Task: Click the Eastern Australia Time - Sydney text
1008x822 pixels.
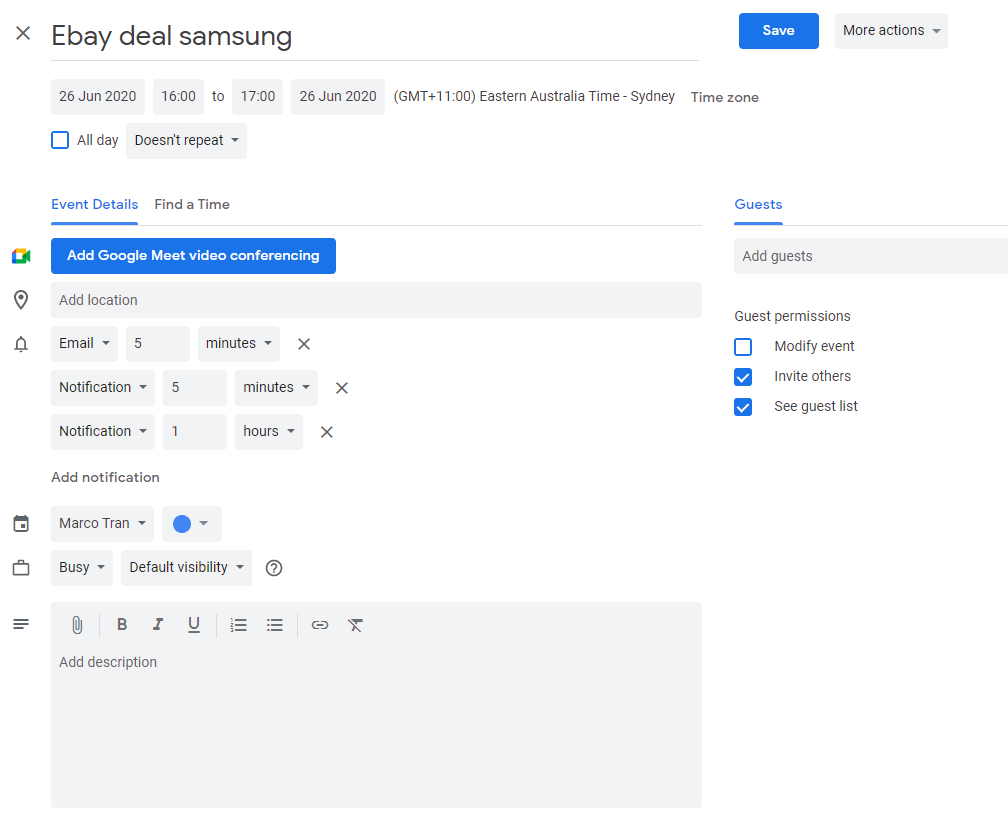Action: (534, 96)
